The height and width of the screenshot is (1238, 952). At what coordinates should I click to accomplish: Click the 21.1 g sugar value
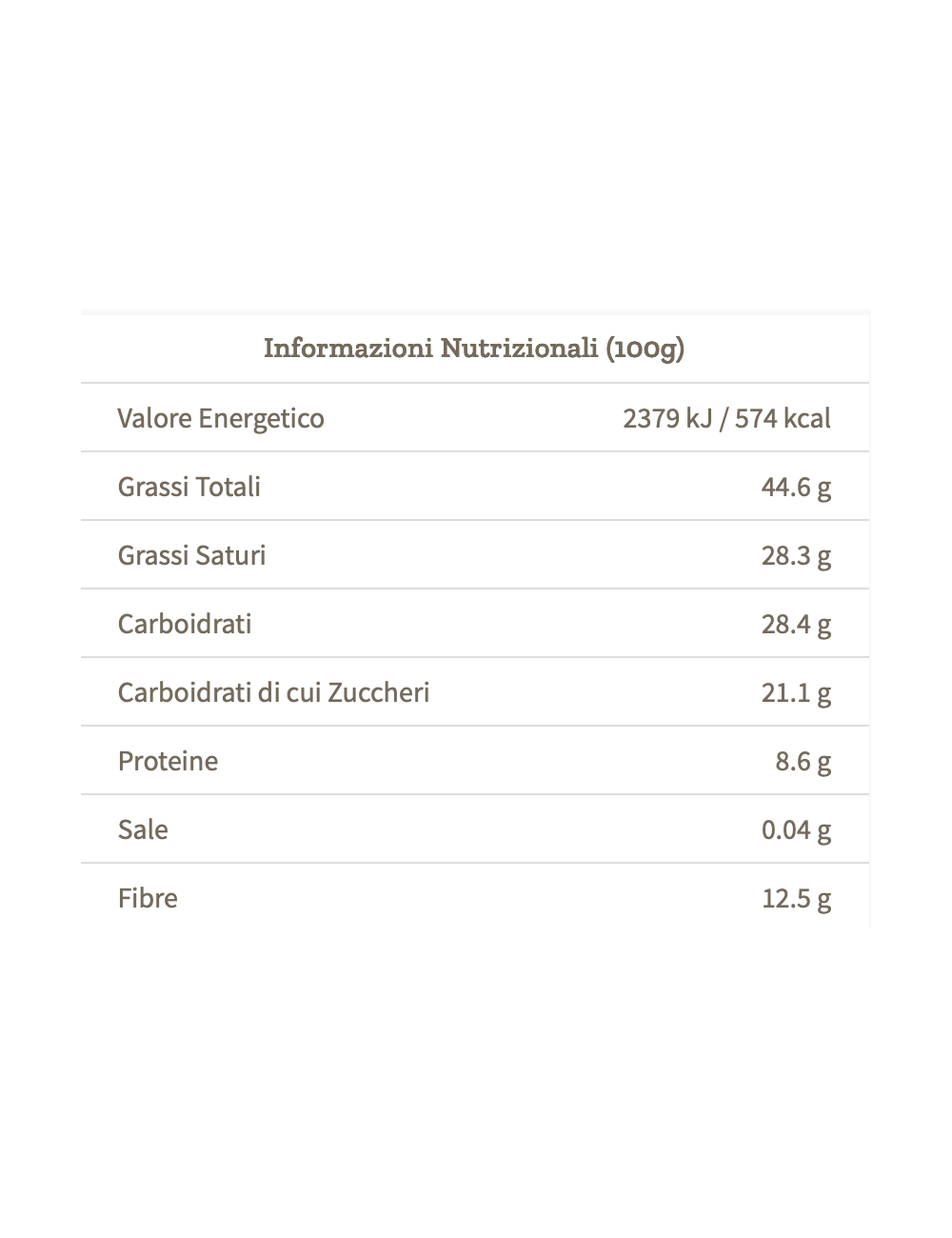pyautogui.click(x=796, y=692)
